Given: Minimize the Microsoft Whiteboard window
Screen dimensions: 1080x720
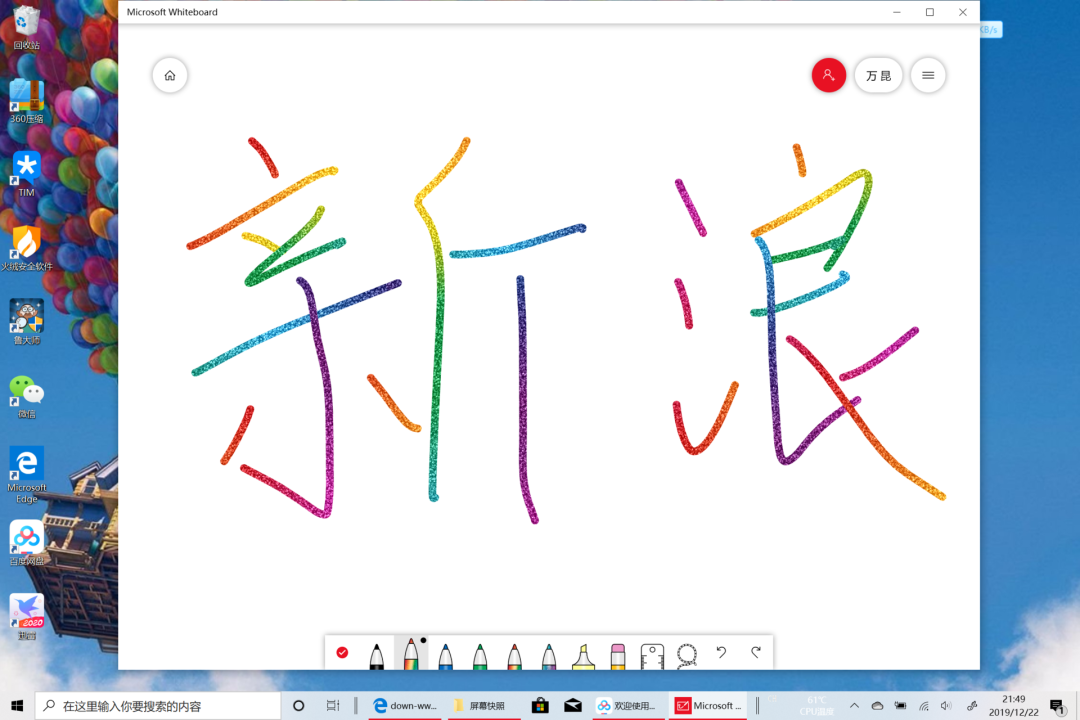Looking at the screenshot, I should tap(897, 12).
